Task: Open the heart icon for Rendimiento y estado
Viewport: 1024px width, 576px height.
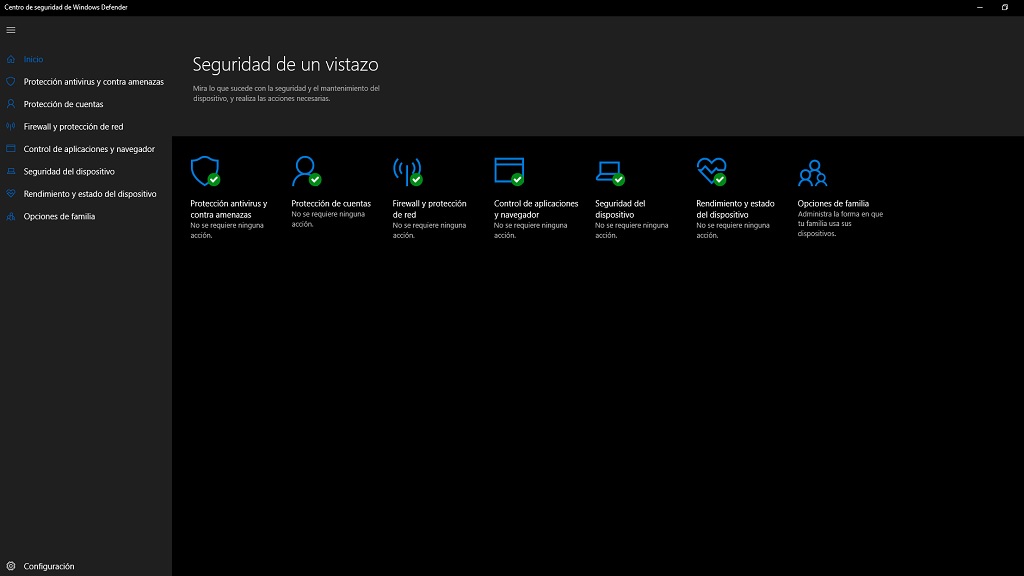Action: tap(710, 171)
